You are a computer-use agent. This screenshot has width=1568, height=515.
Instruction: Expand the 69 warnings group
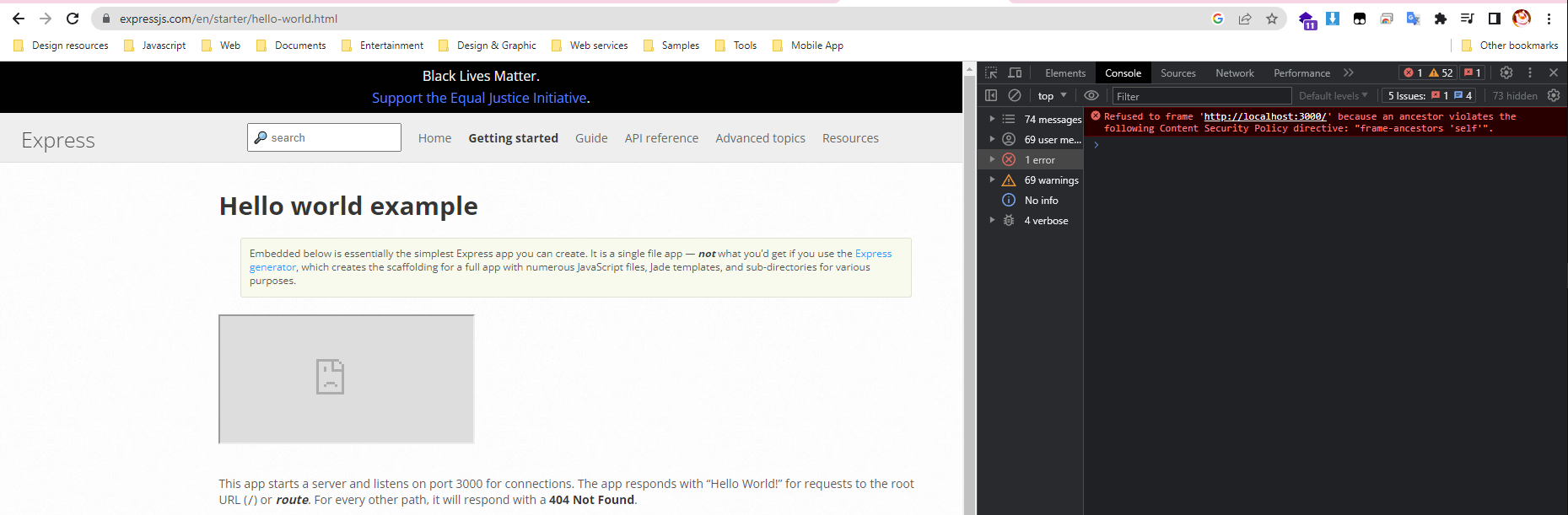tap(992, 180)
